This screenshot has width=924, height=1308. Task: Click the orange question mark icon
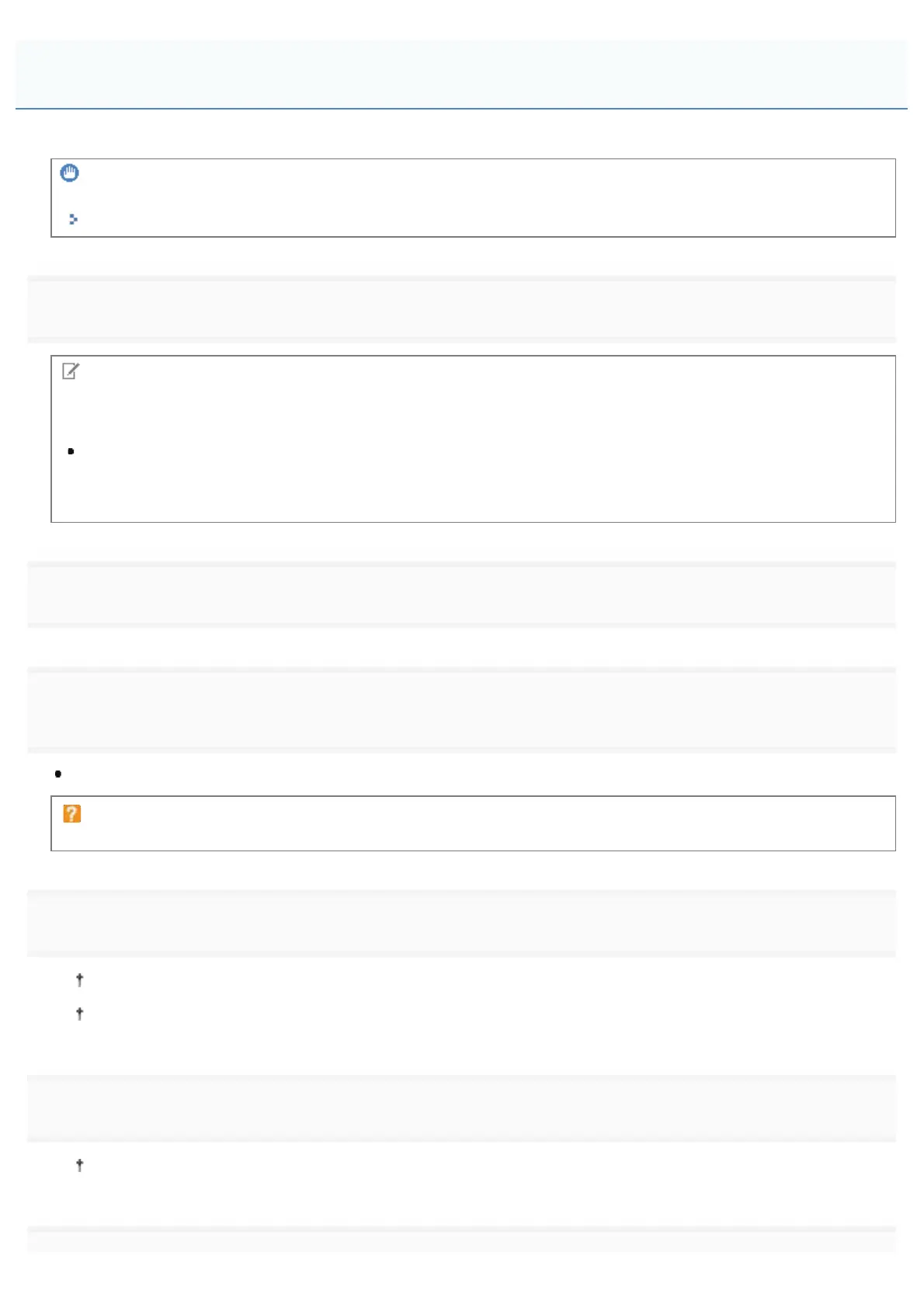pos(72,814)
